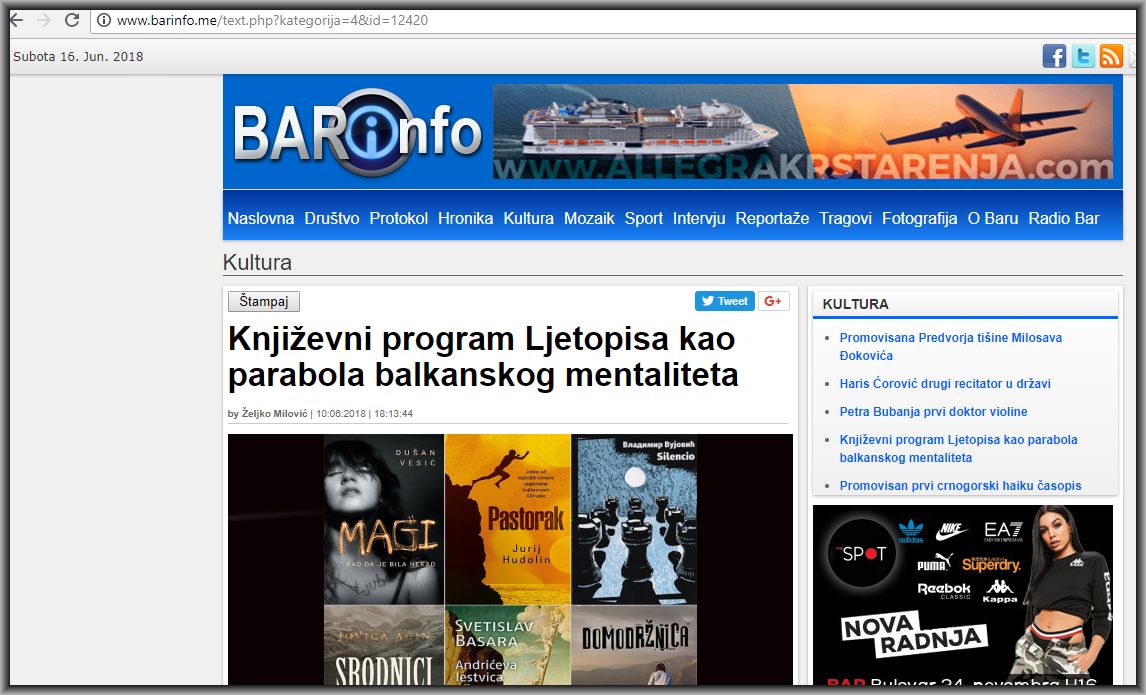Open sidebar link Književni program Ljetopisa
The width and height of the screenshot is (1146, 695).
tap(958, 449)
